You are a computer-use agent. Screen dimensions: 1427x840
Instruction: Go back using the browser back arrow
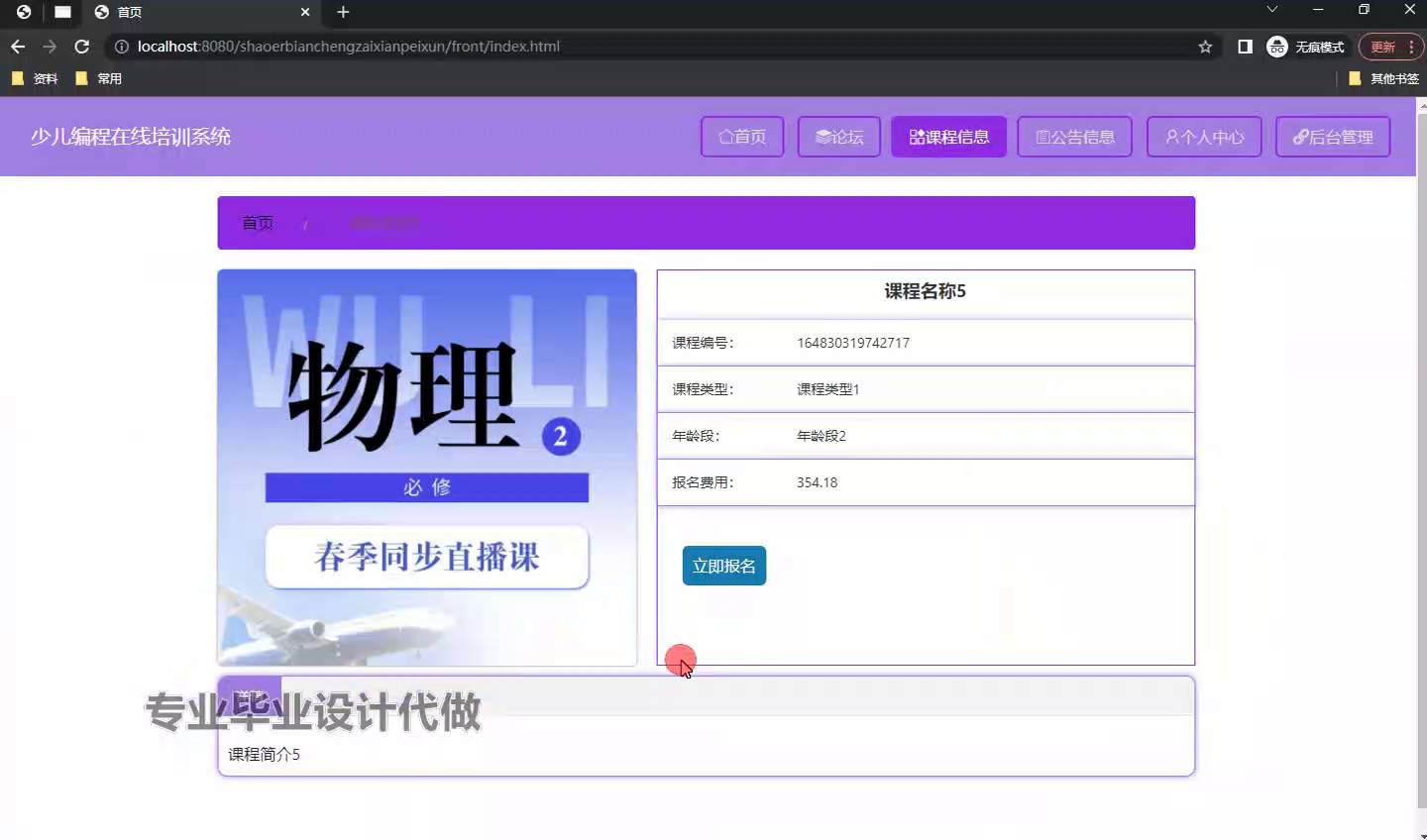pos(18,47)
